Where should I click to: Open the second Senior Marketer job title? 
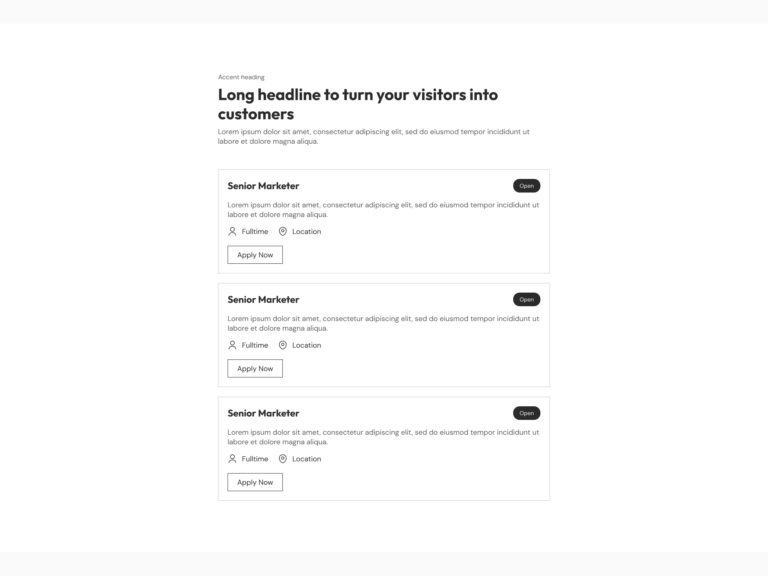[x=263, y=300]
